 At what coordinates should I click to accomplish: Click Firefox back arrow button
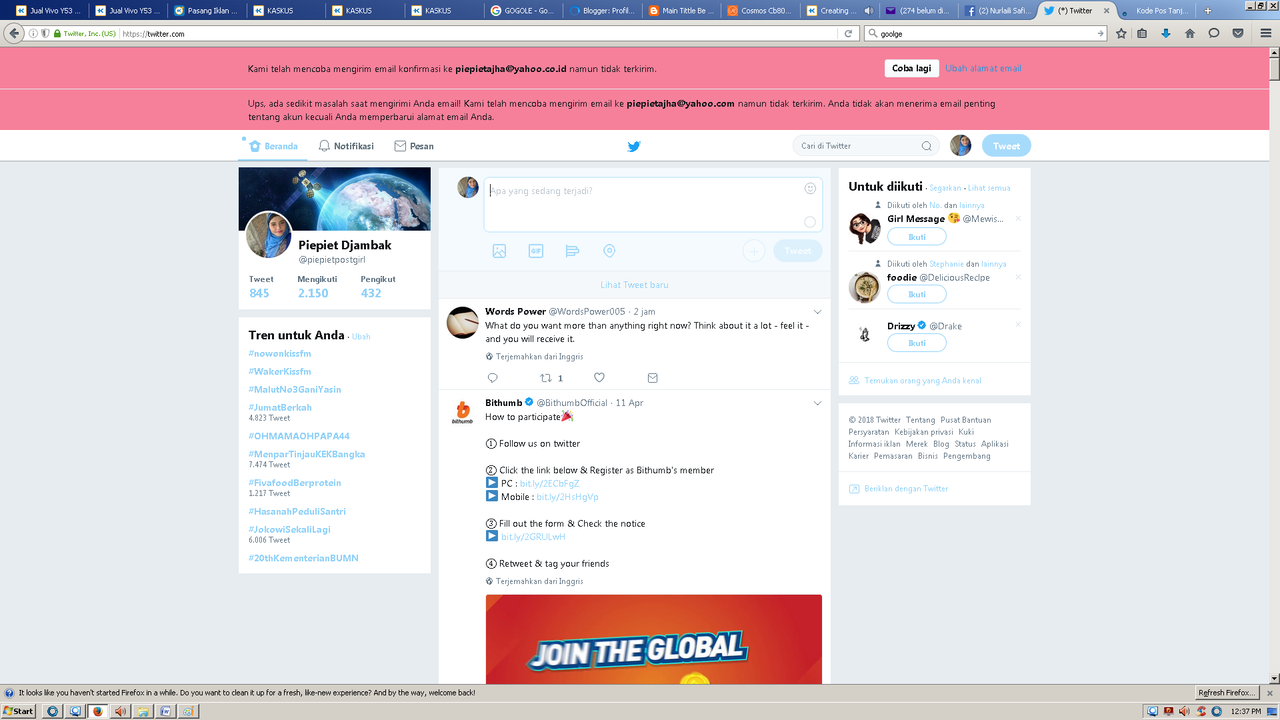pyautogui.click(x=13, y=33)
